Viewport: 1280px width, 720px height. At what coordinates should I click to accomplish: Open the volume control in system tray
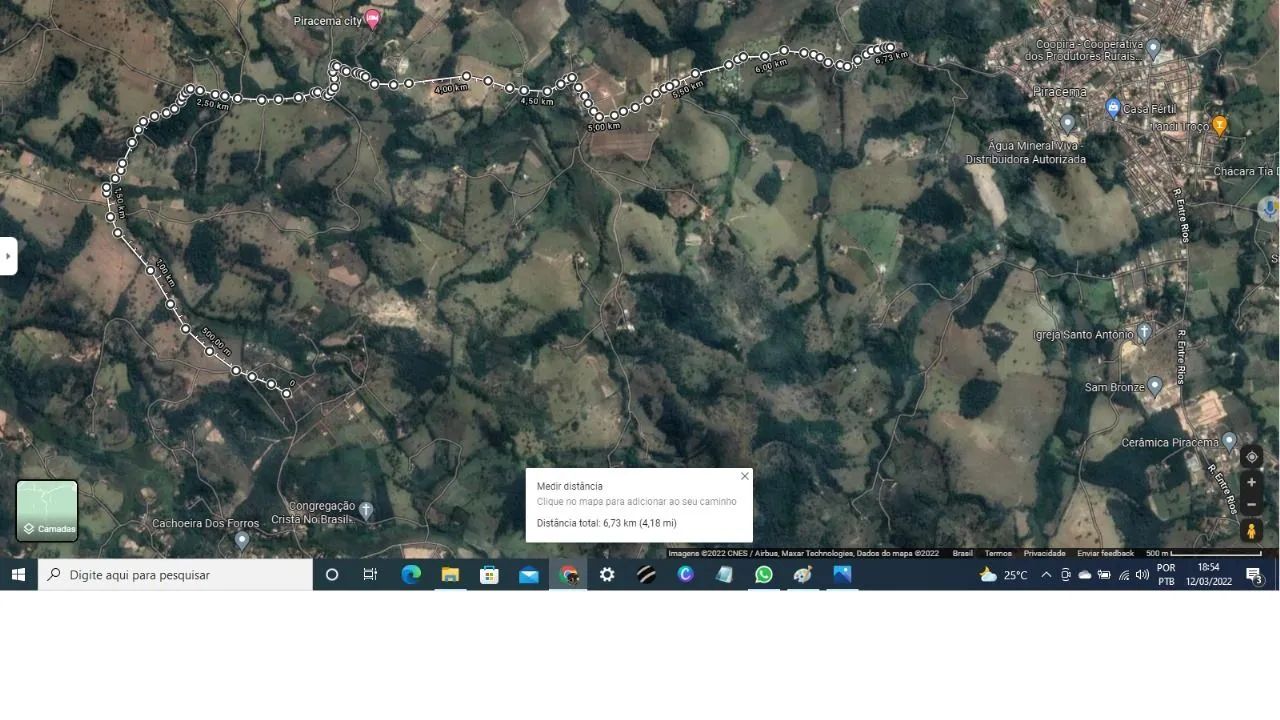point(1142,575)
